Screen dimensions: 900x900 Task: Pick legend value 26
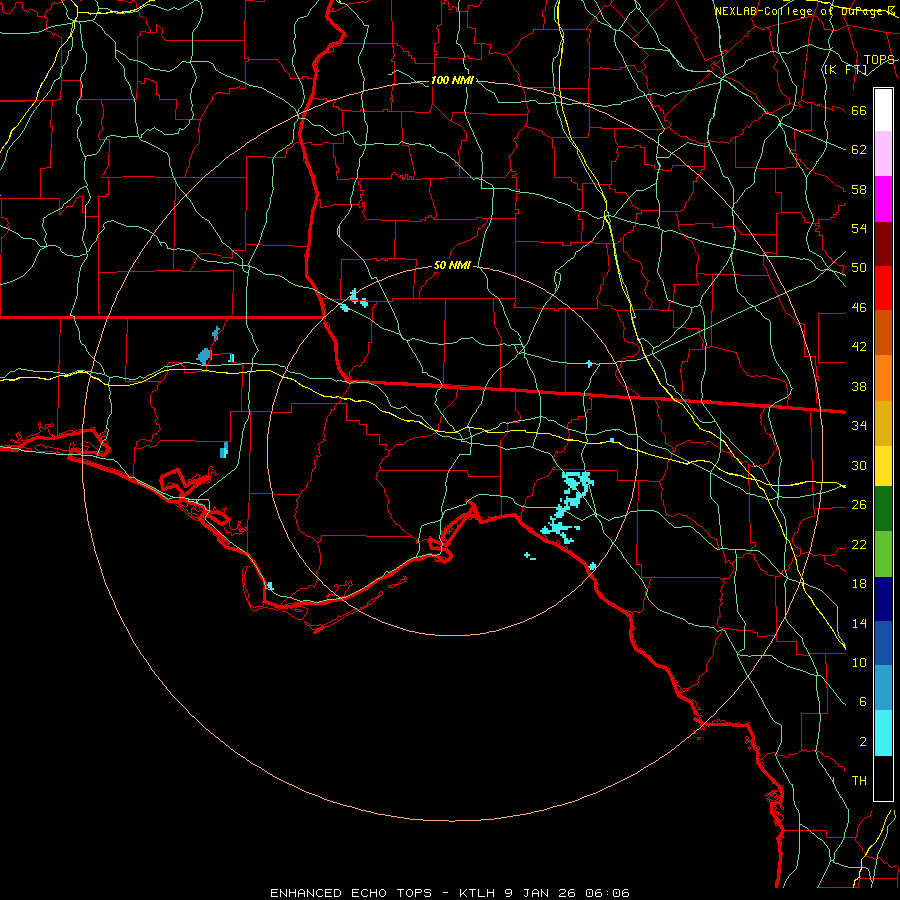859,505
